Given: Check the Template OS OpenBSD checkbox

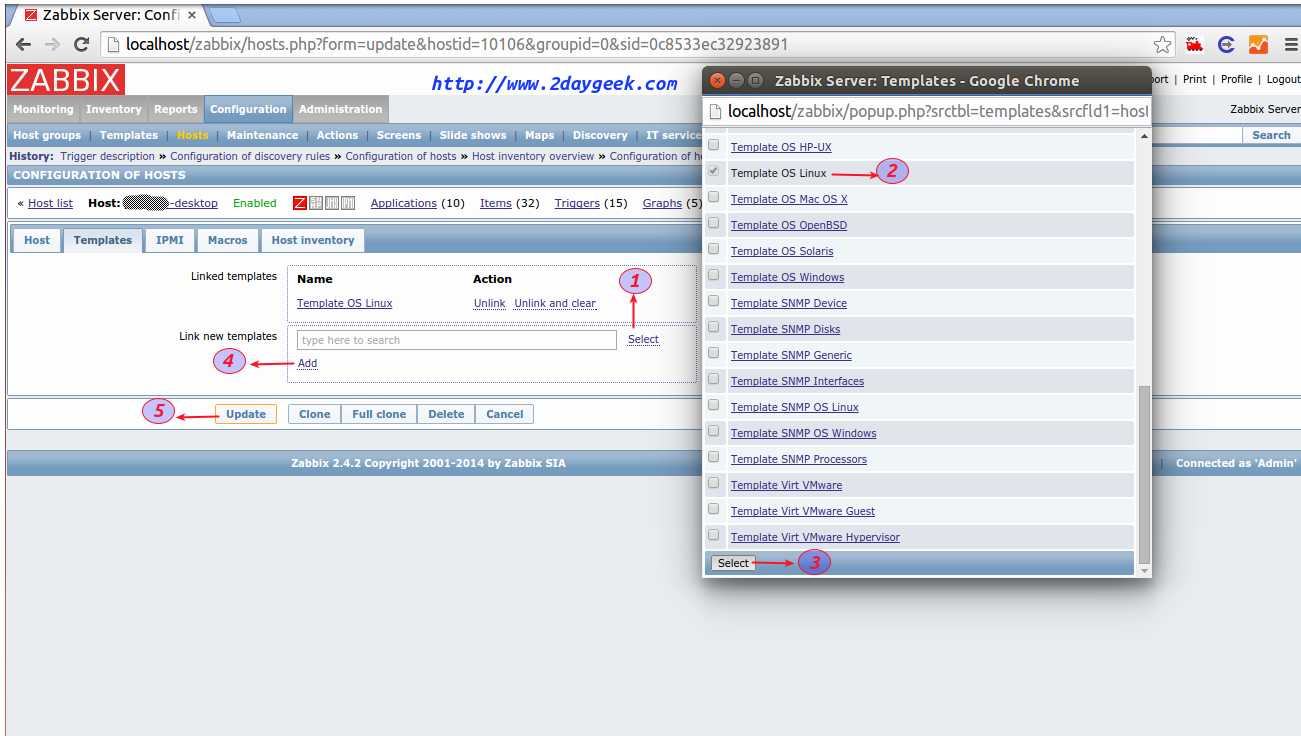Looking at the screenshot, I should [x=714, y=224].
